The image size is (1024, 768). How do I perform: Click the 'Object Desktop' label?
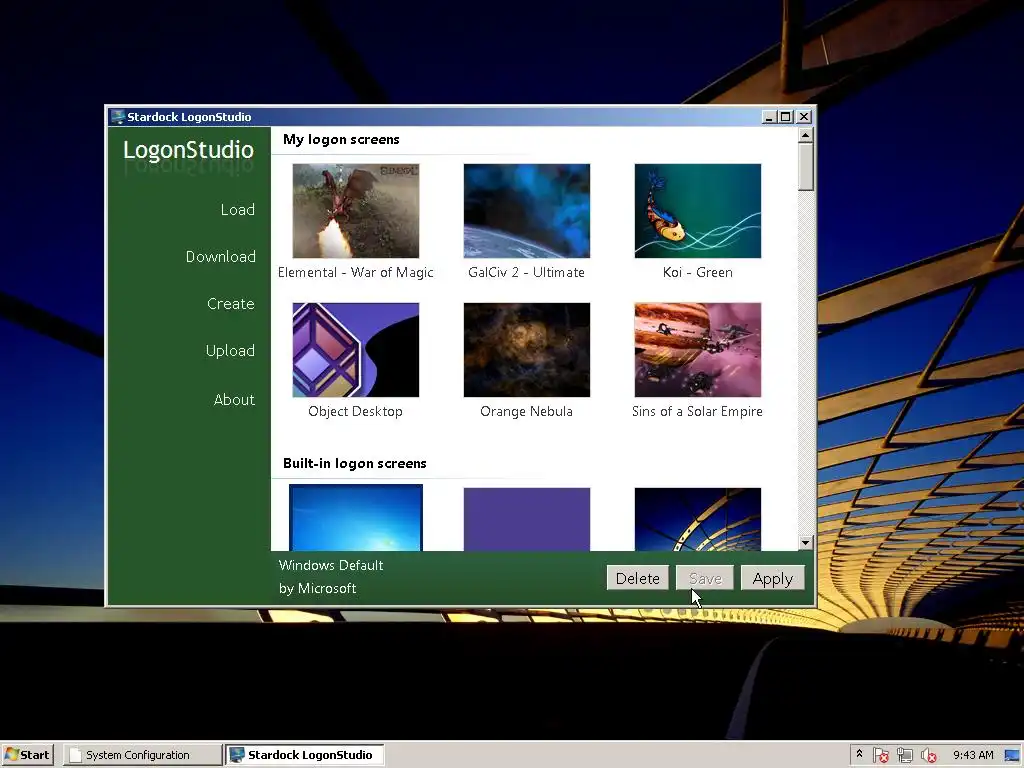pos(355,411)
